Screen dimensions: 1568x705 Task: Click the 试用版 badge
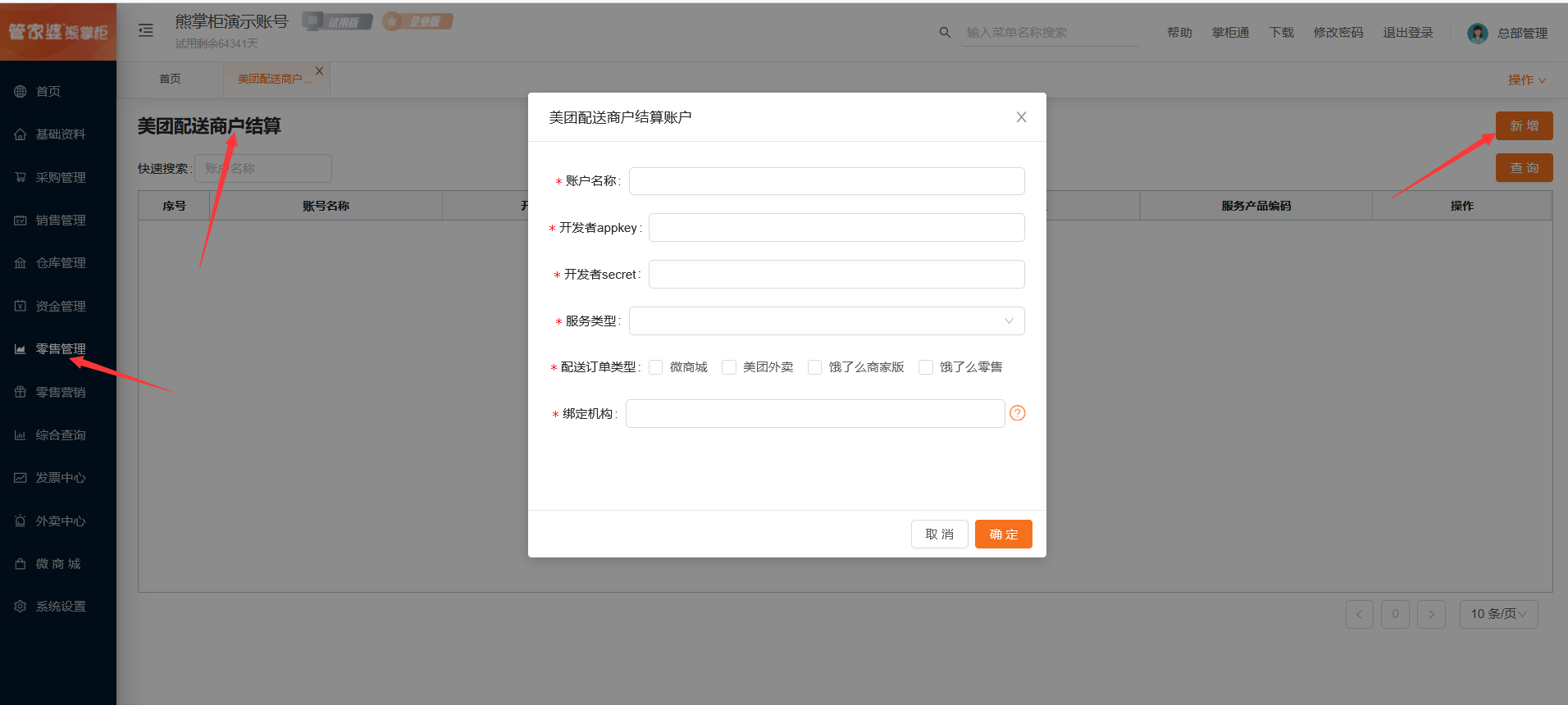337,22
